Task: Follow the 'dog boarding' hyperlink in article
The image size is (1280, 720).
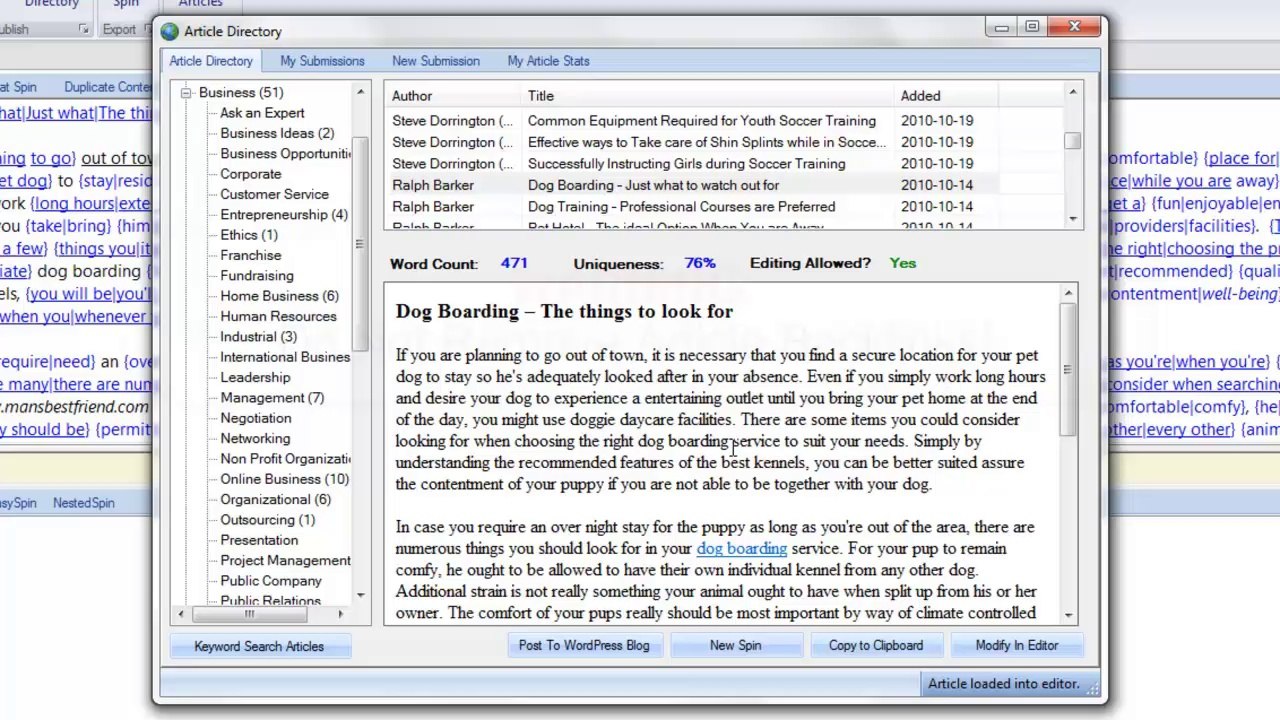Action: 742,548
